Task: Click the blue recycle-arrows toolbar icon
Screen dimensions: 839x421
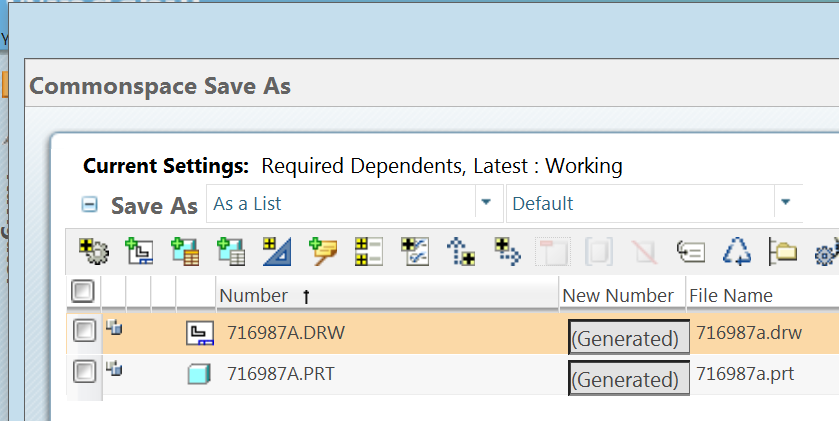Action: point(737,251)
